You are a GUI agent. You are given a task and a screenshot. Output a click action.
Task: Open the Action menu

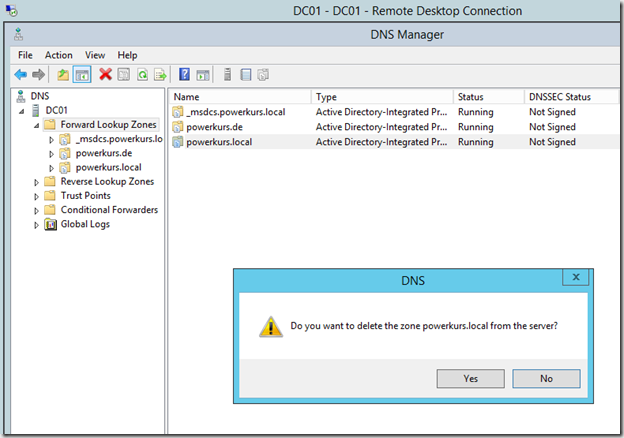(58, 55)
